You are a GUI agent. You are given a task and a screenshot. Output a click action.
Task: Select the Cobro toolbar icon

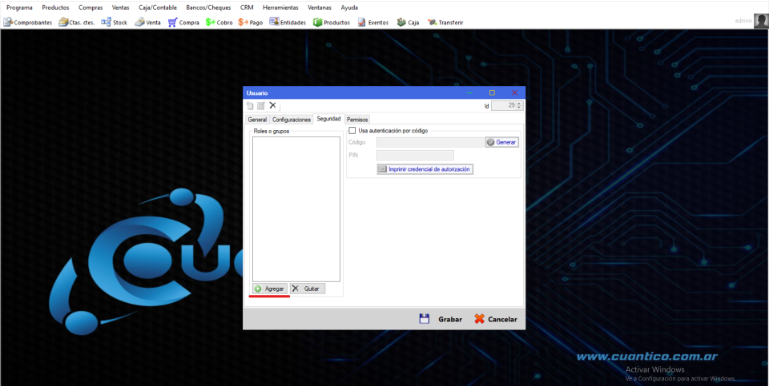tap(219, 23)
